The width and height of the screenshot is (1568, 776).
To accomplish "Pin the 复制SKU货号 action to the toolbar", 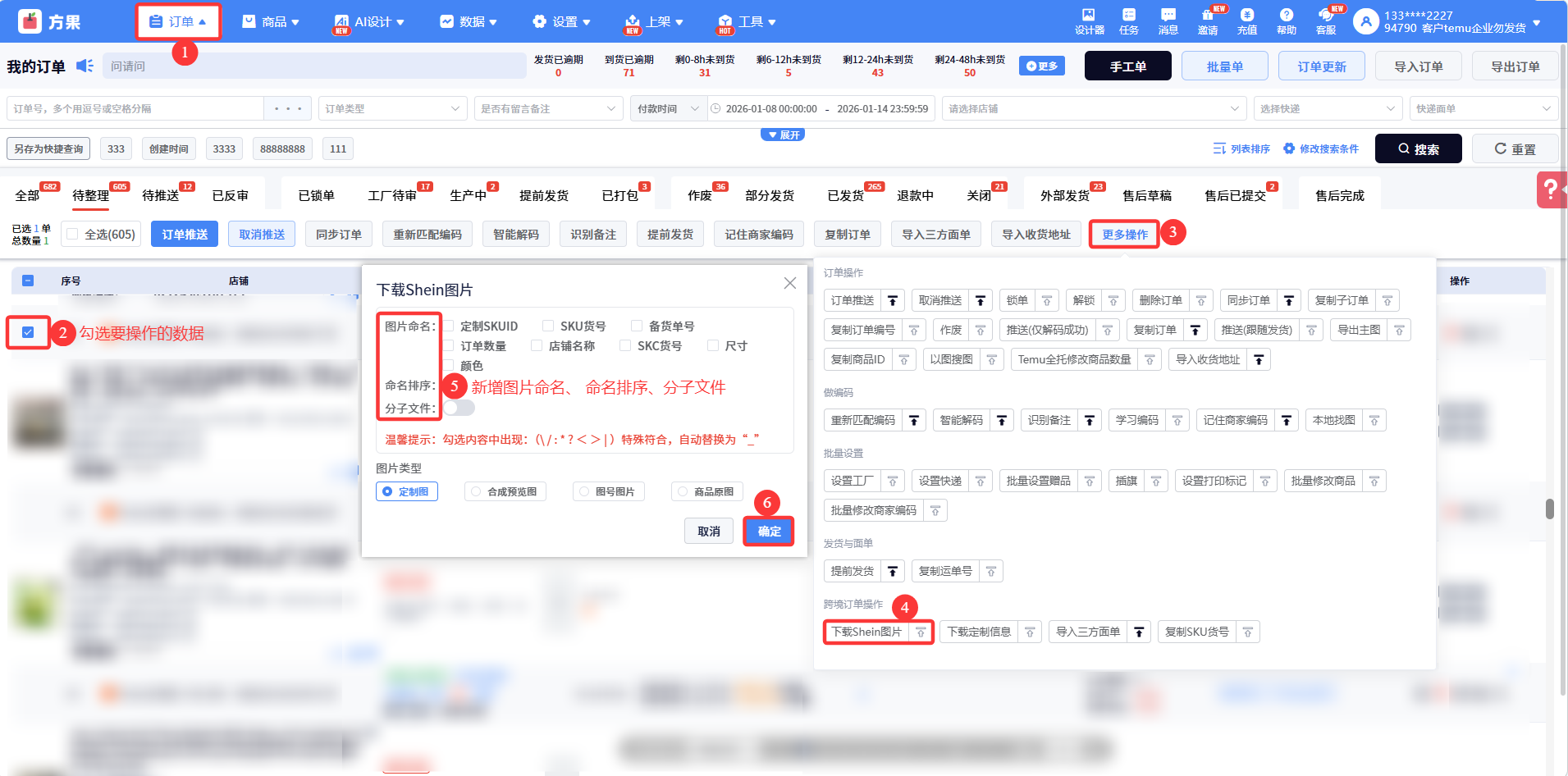I will (1248, 632).
